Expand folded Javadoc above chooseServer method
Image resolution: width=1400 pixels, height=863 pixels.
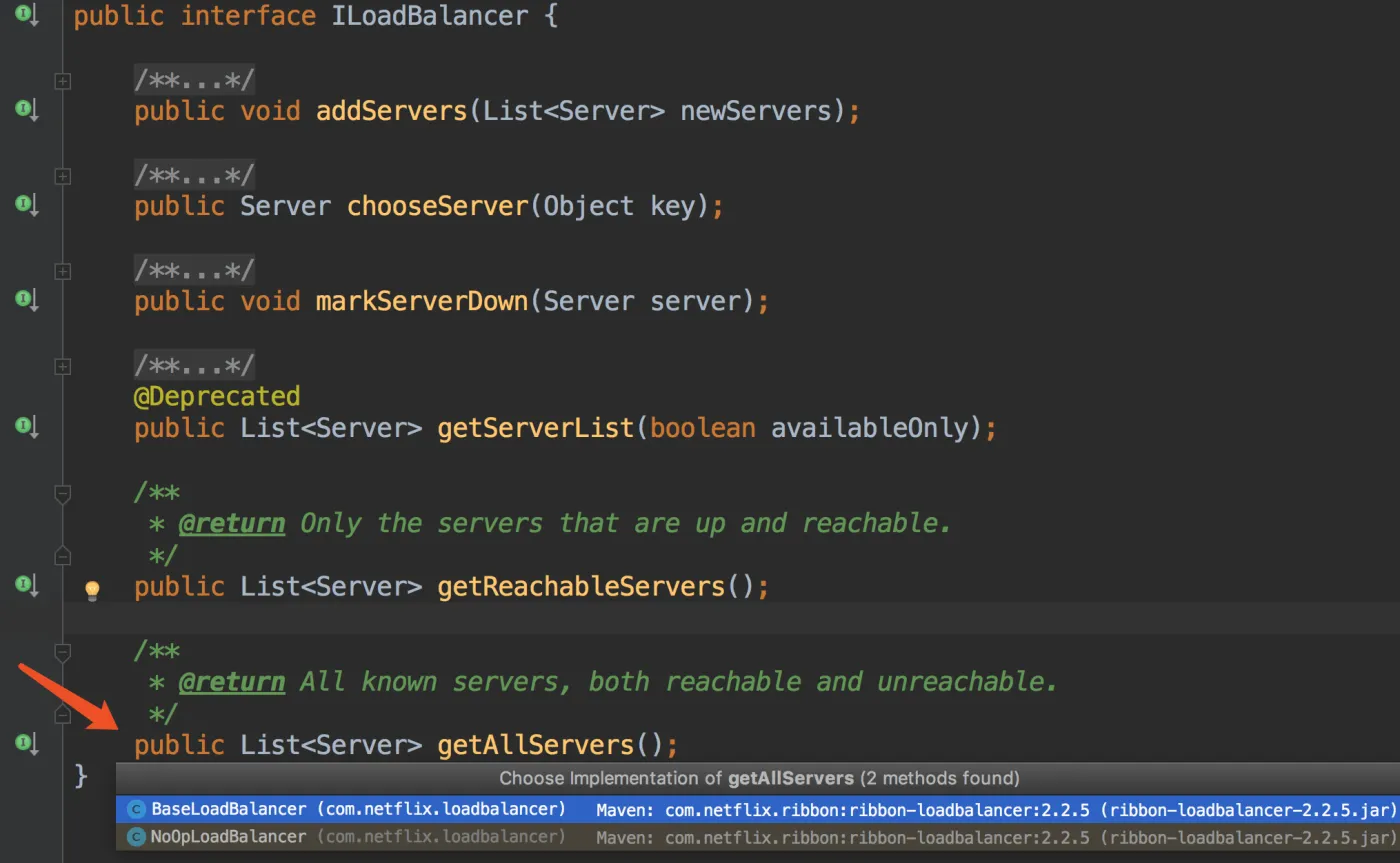(x=62, y=176)
